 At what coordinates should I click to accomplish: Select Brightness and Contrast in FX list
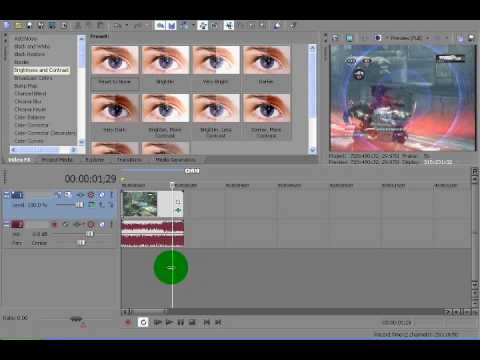tap(42, 70)
